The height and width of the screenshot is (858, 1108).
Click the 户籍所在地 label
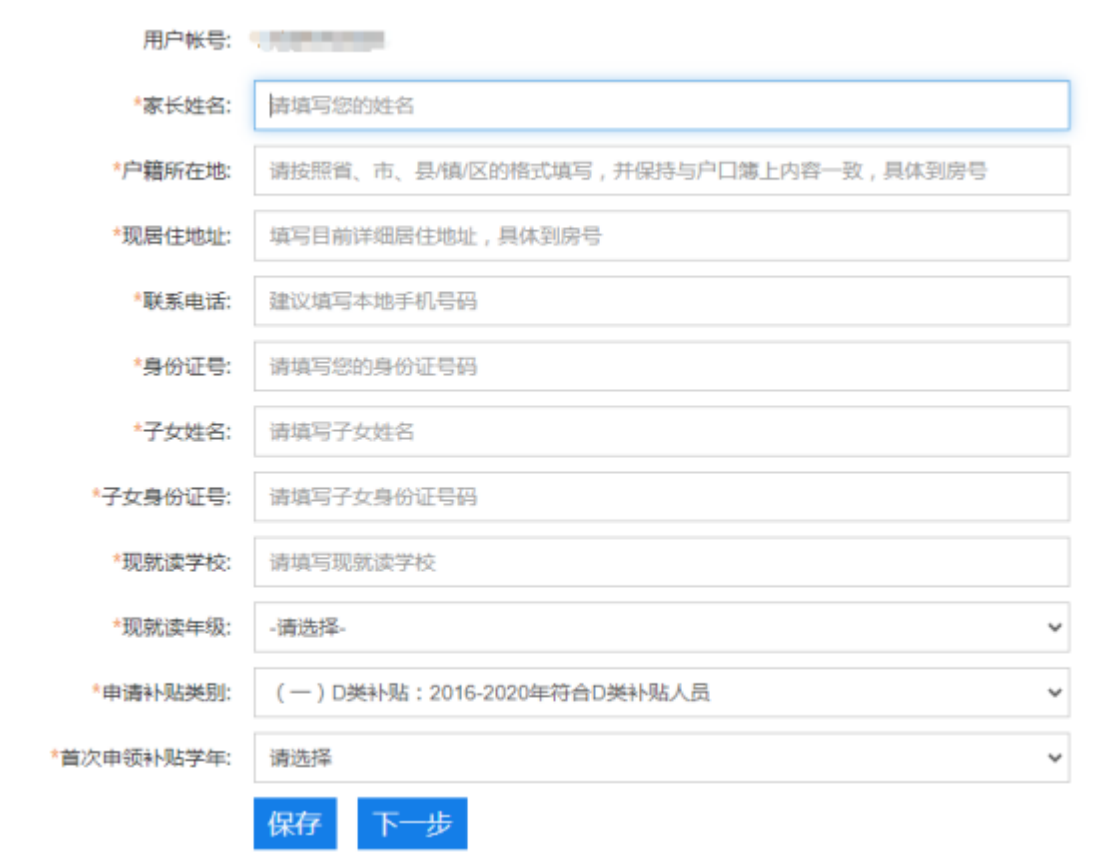point(172,170)
